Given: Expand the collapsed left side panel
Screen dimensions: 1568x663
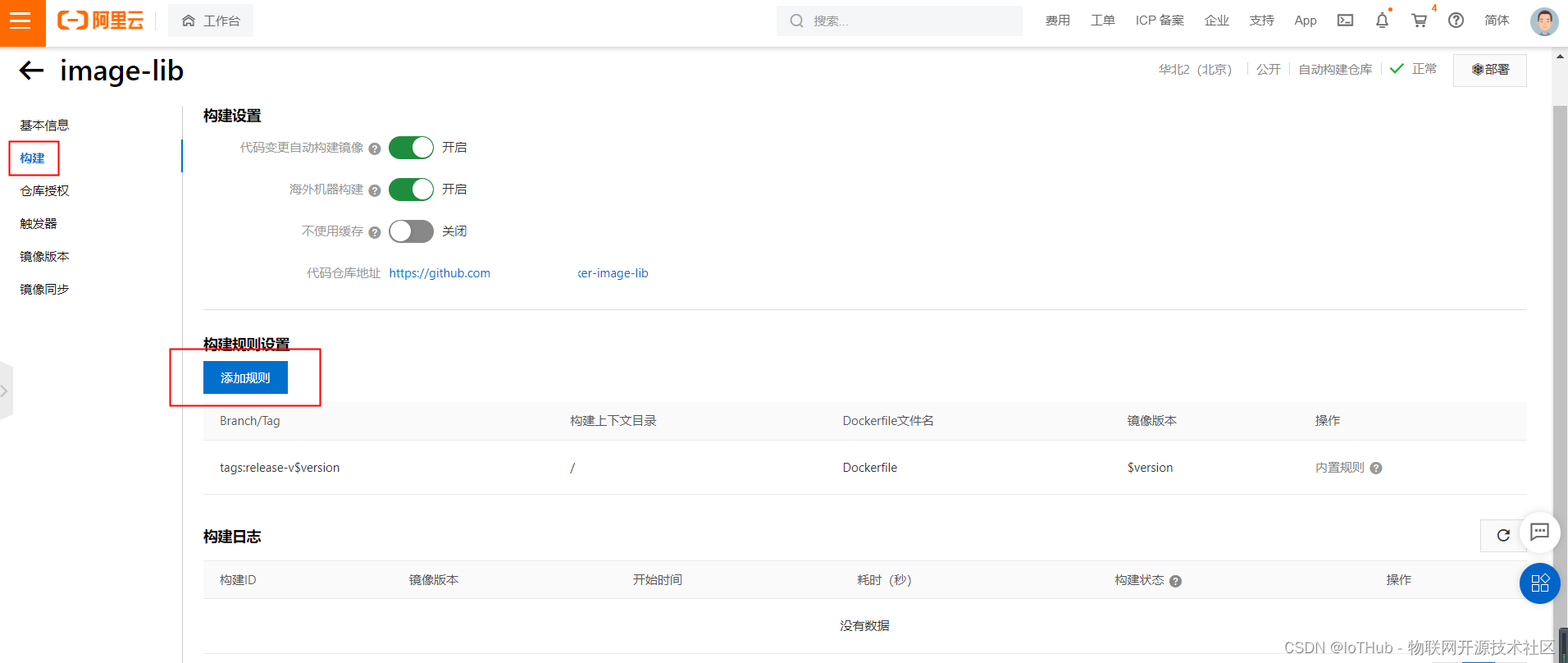Looking at the screenshot, I should tap(6, 391).
